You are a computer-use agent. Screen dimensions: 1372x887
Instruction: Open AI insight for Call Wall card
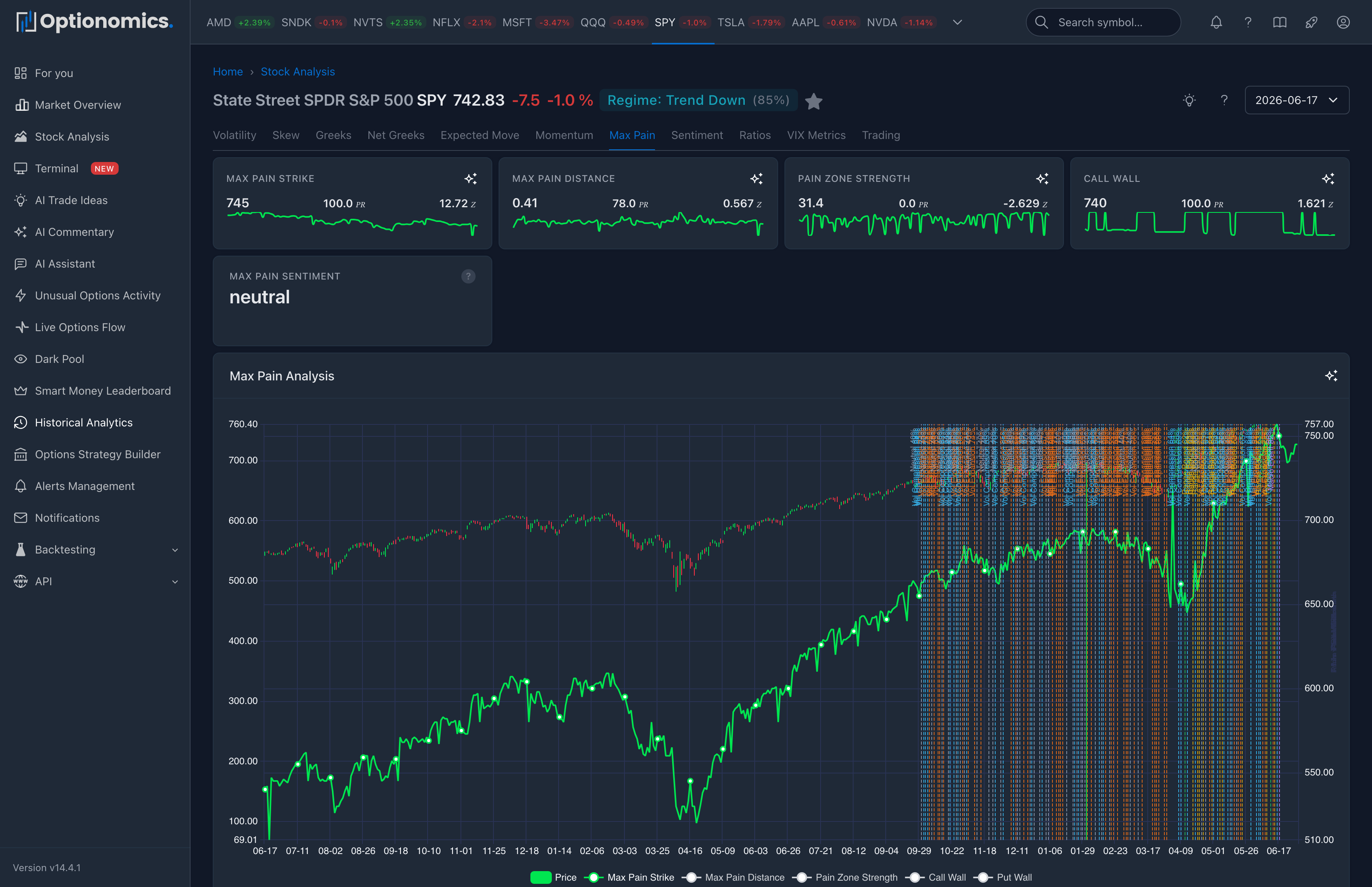(x=1328, y=179)
